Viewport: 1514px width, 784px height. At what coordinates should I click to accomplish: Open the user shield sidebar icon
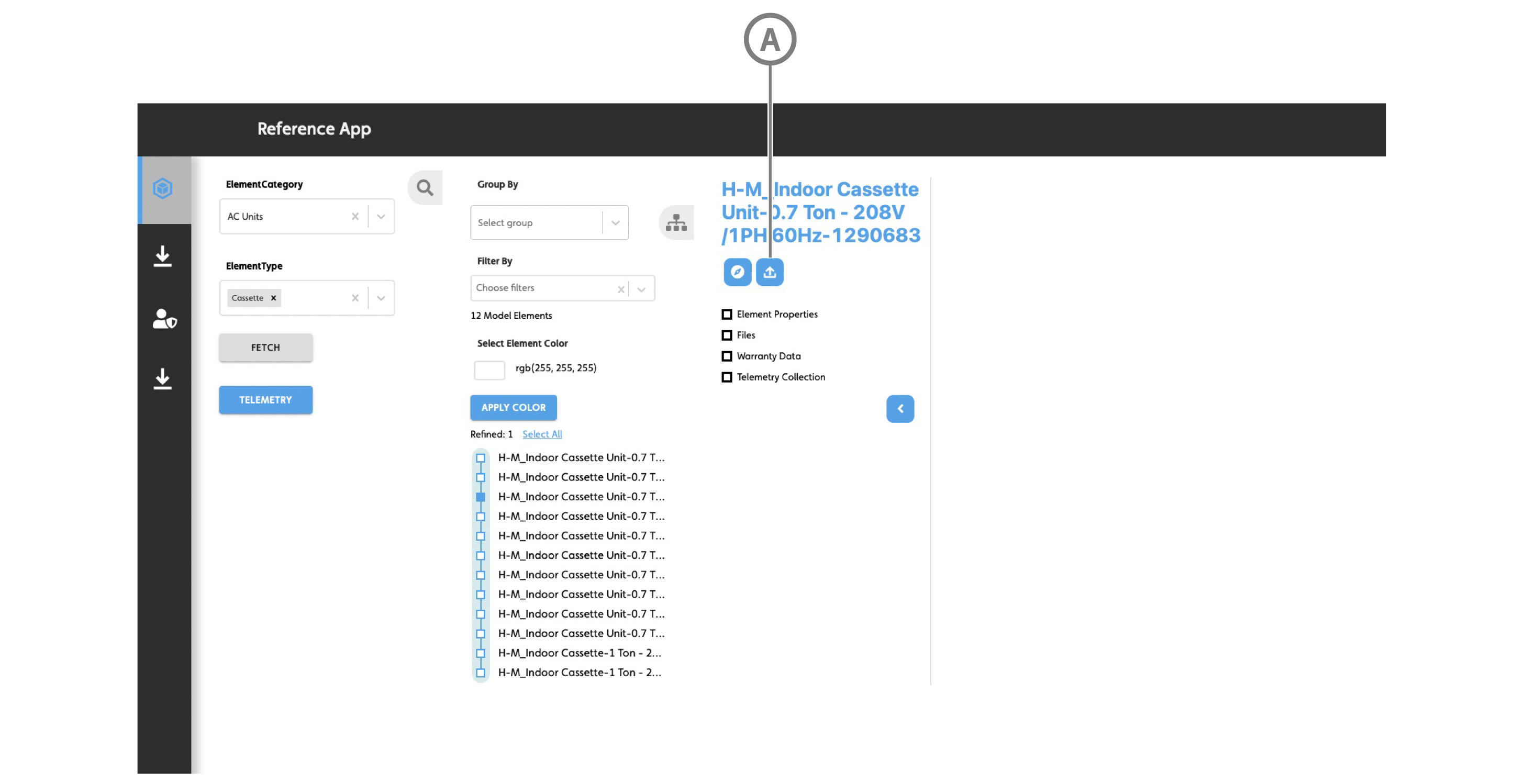point(164,319)
